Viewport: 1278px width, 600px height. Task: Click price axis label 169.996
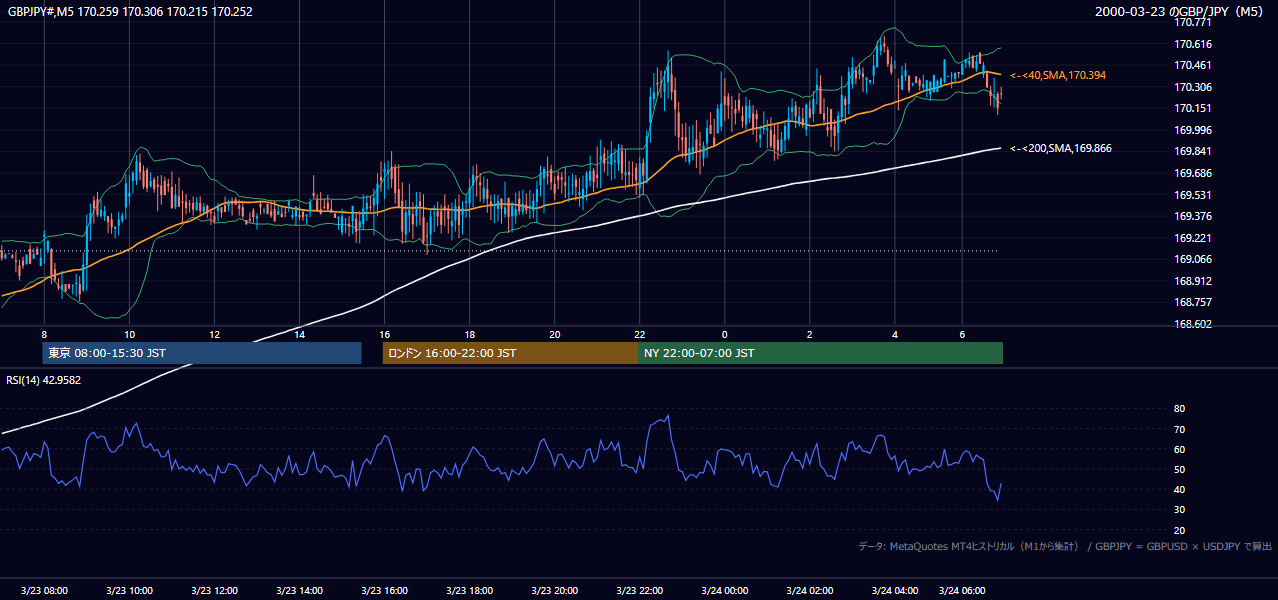[1192, 130]
